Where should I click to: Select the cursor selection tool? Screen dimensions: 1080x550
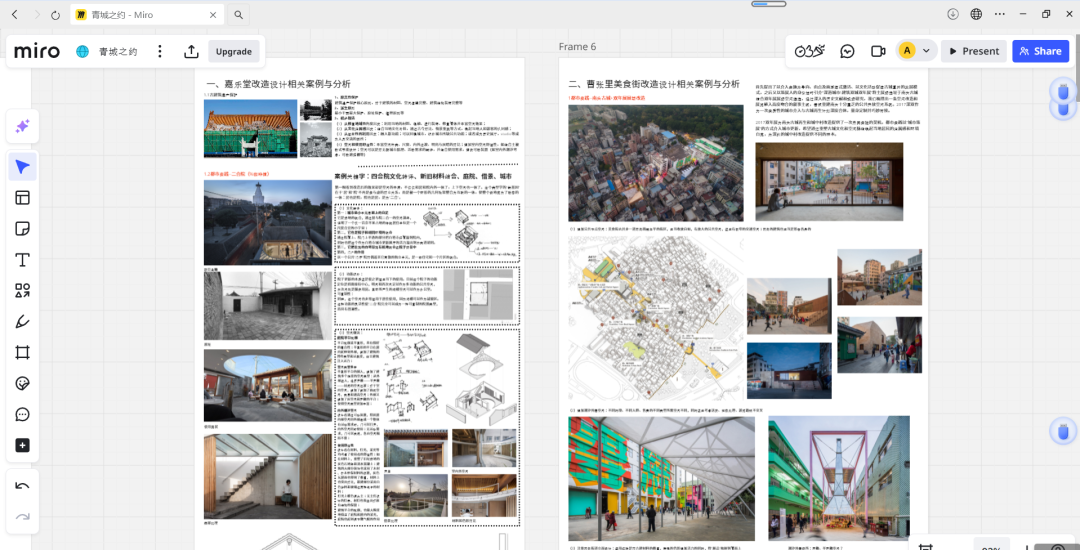[x=22, y=166]
